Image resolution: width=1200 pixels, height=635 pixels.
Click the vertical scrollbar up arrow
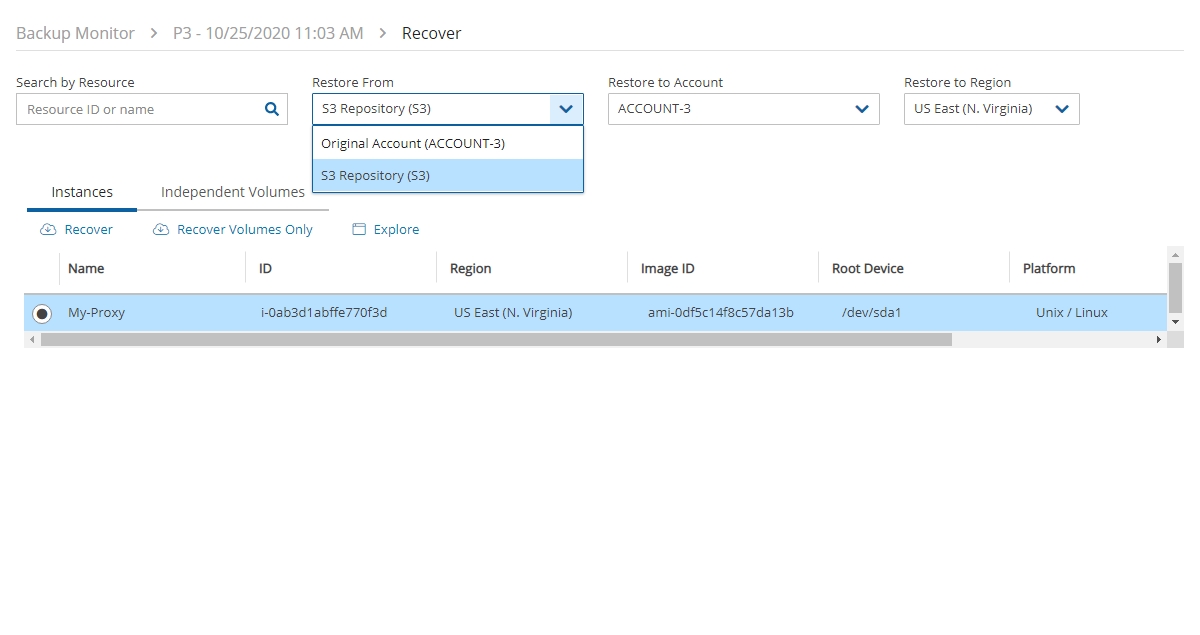(x=1176, y=255)
